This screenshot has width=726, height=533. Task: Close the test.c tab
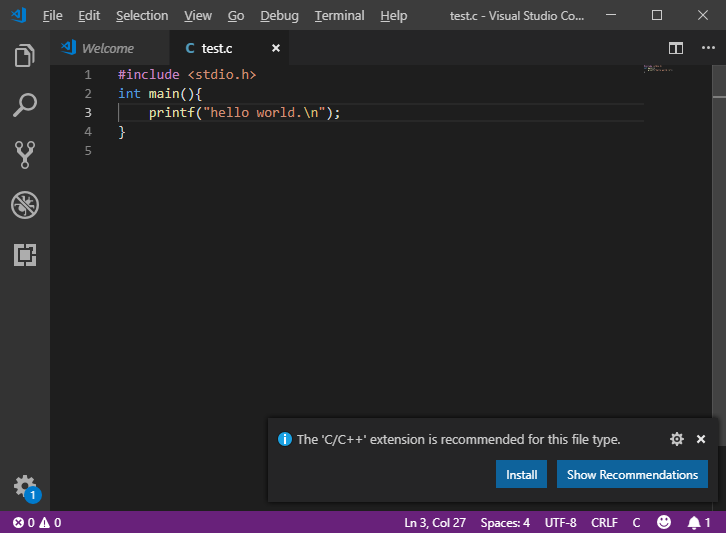(x=275, y=48)
